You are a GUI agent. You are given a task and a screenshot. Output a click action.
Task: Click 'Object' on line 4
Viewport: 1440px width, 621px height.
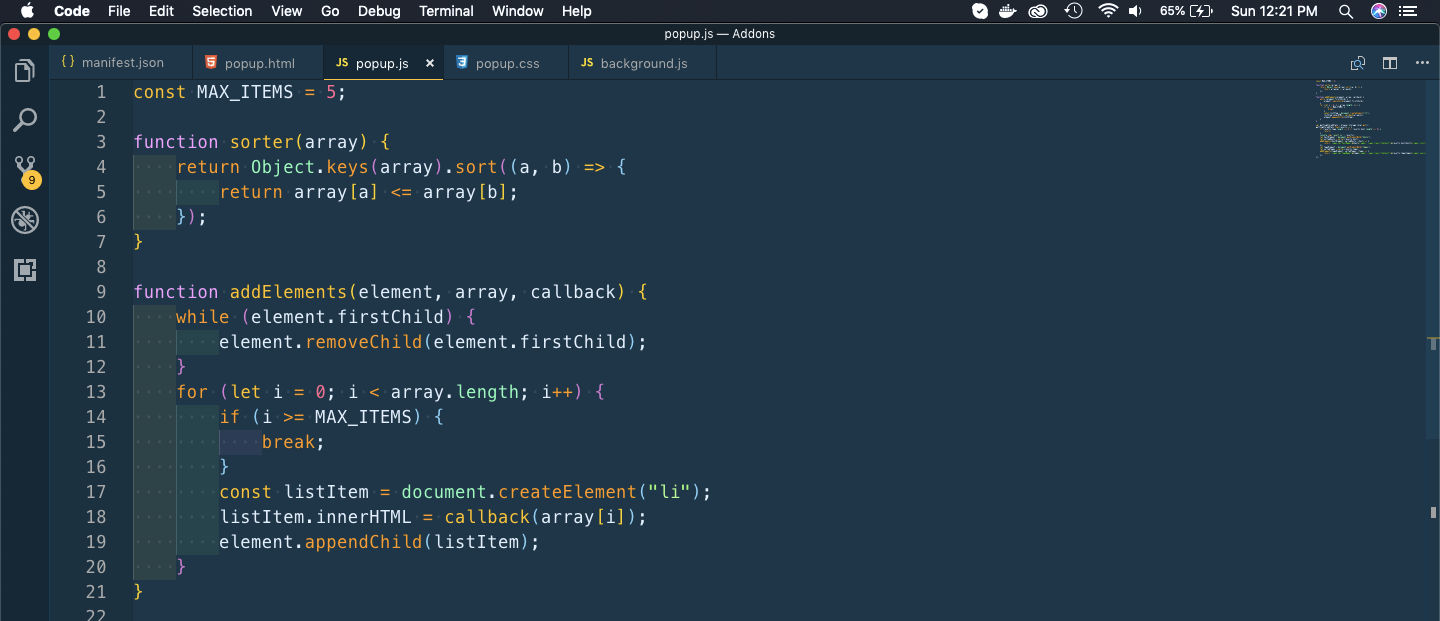point(283,167)
